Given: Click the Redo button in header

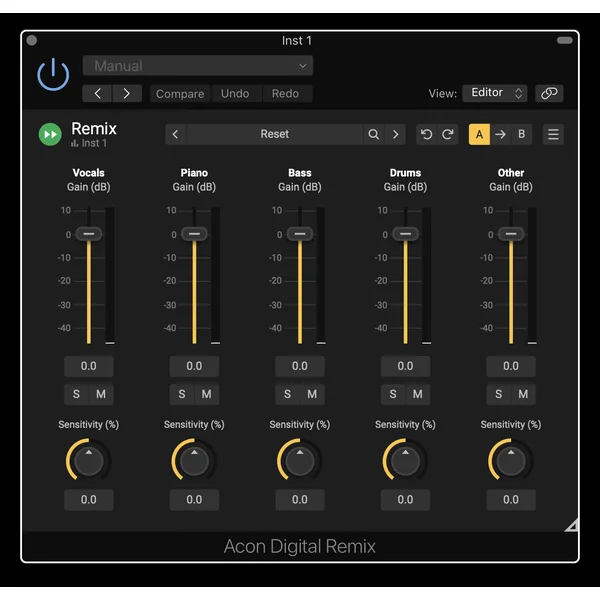Looking at the screenshot, I should click(x=285, y=93).
